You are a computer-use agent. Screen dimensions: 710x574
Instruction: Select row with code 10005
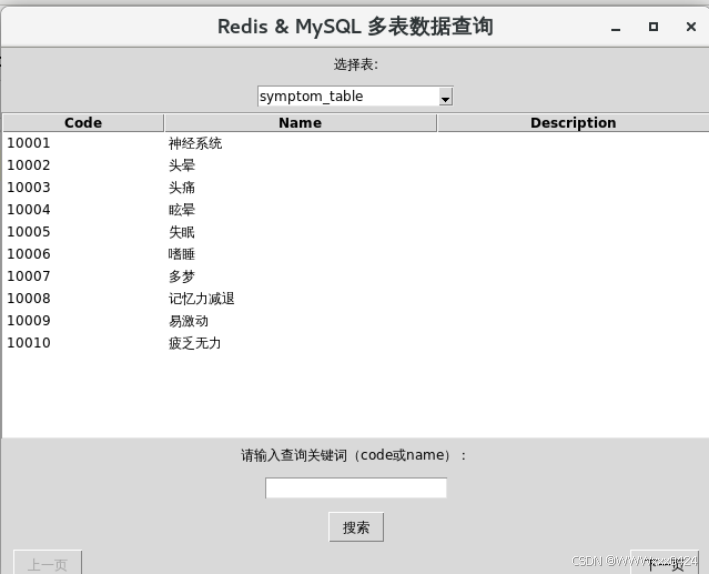click(355, 232)
